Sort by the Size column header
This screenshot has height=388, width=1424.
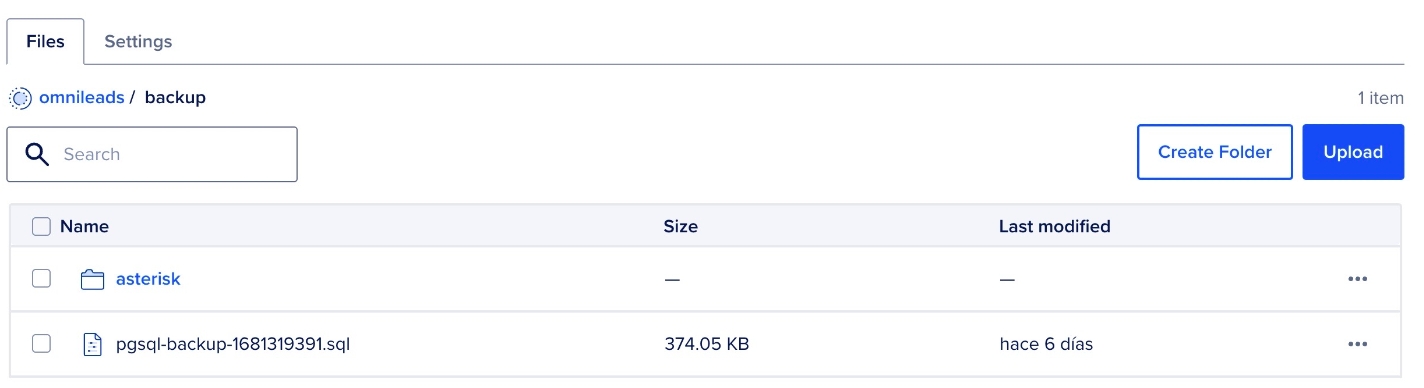point(681,226)
